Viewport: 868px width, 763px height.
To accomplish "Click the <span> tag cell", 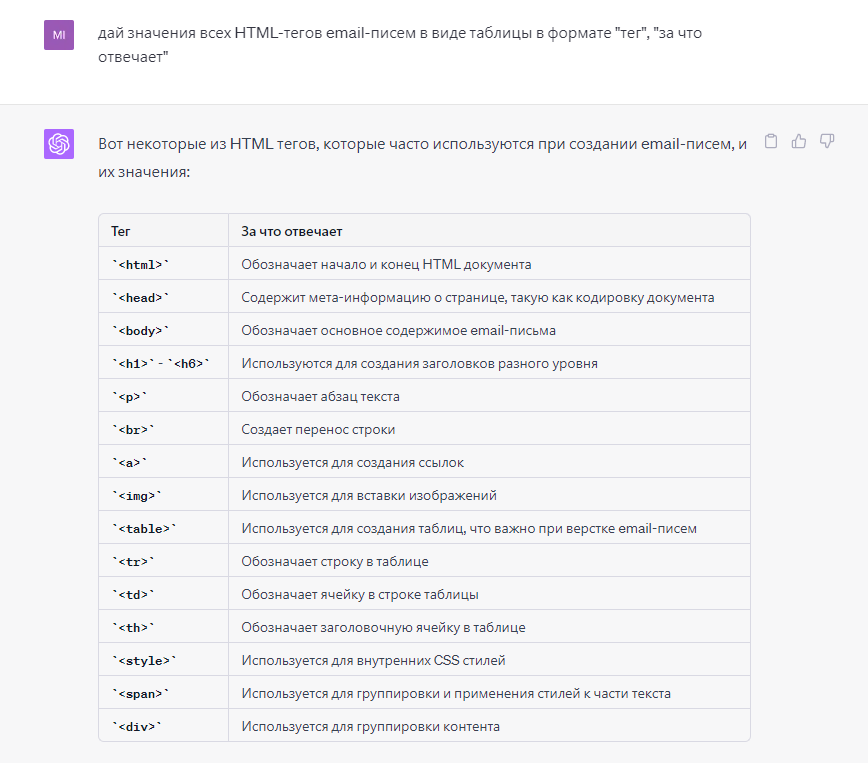I will [163, 693].
